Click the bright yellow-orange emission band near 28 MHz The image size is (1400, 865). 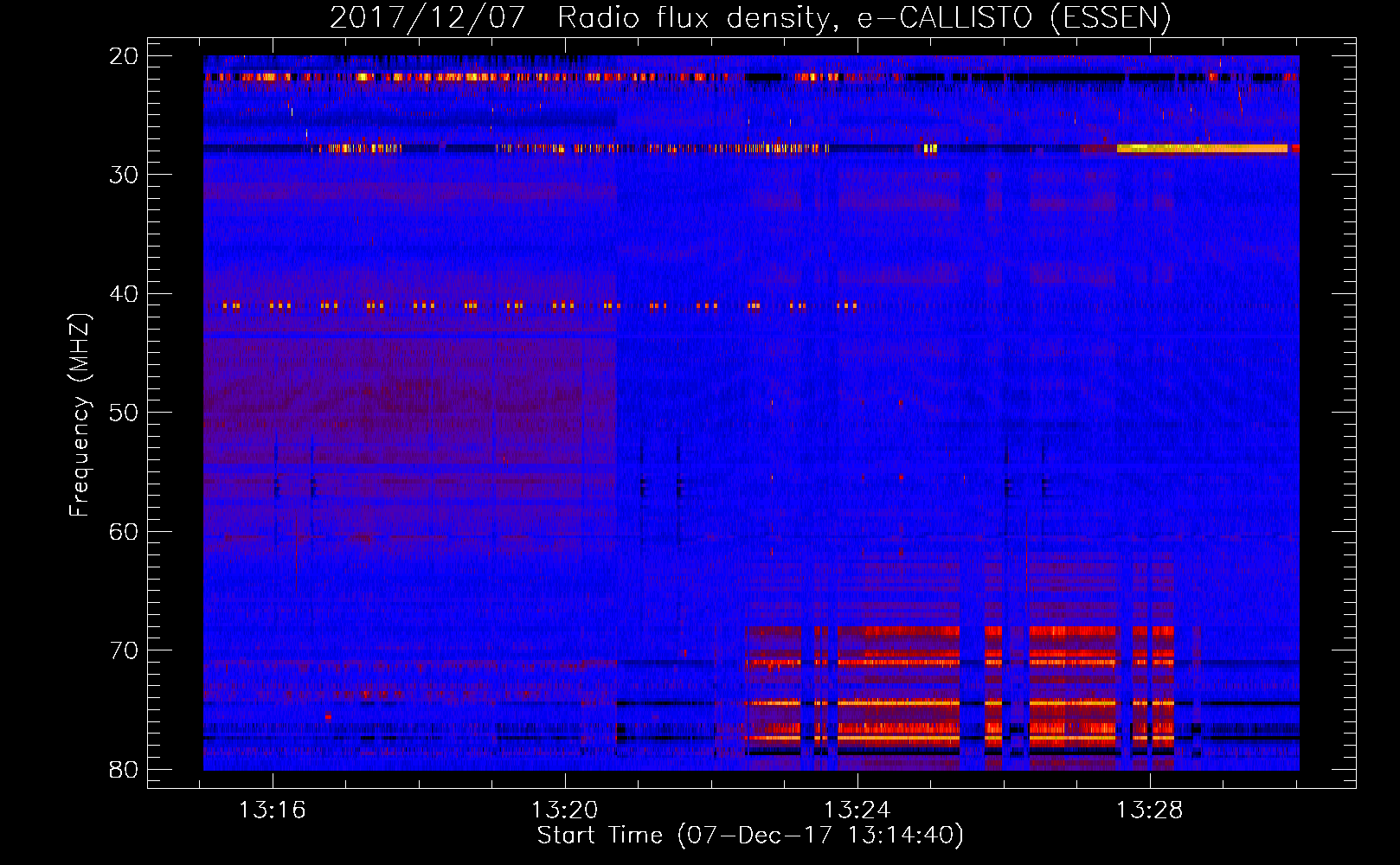1202,149
